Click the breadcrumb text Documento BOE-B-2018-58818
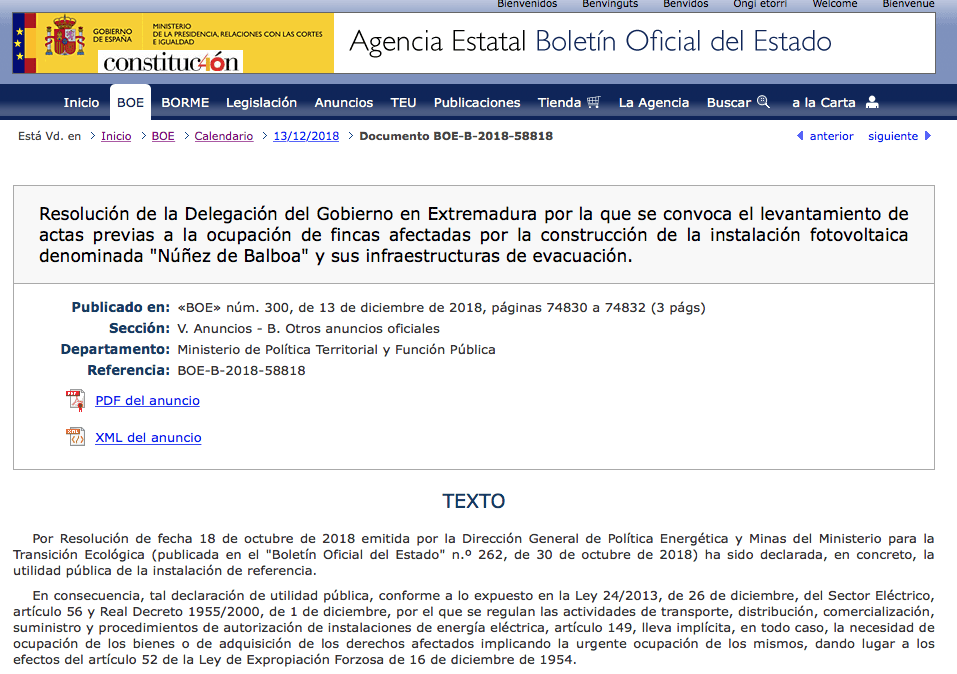The height and width of the screenshot is (674, 957). click(x=456, y=136)
